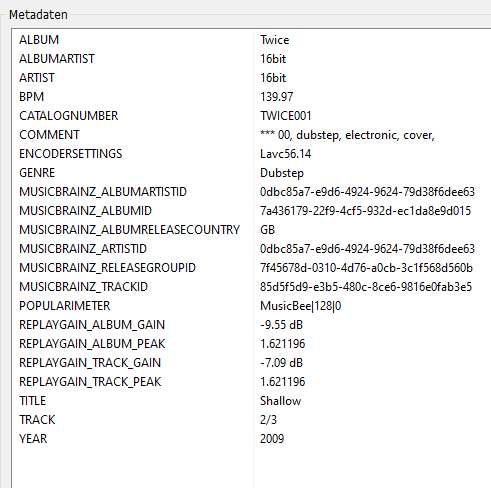Select the ENCODERSETTINGS row Lavc56.14
491x488 pixels.
tap(252, 154)
